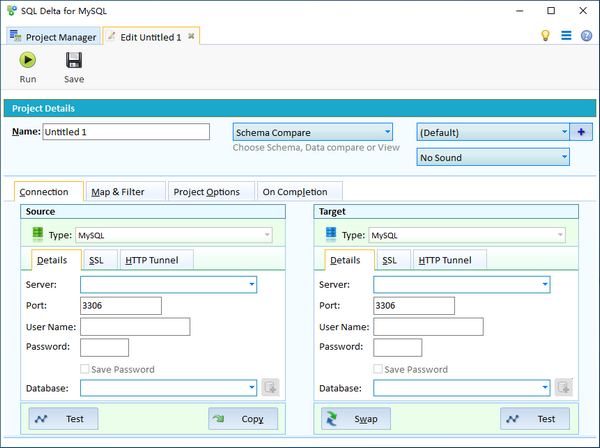Screen dimensions: 600x448
Task: Expand the Source Server dropdown
Action: tap(251, 284)
